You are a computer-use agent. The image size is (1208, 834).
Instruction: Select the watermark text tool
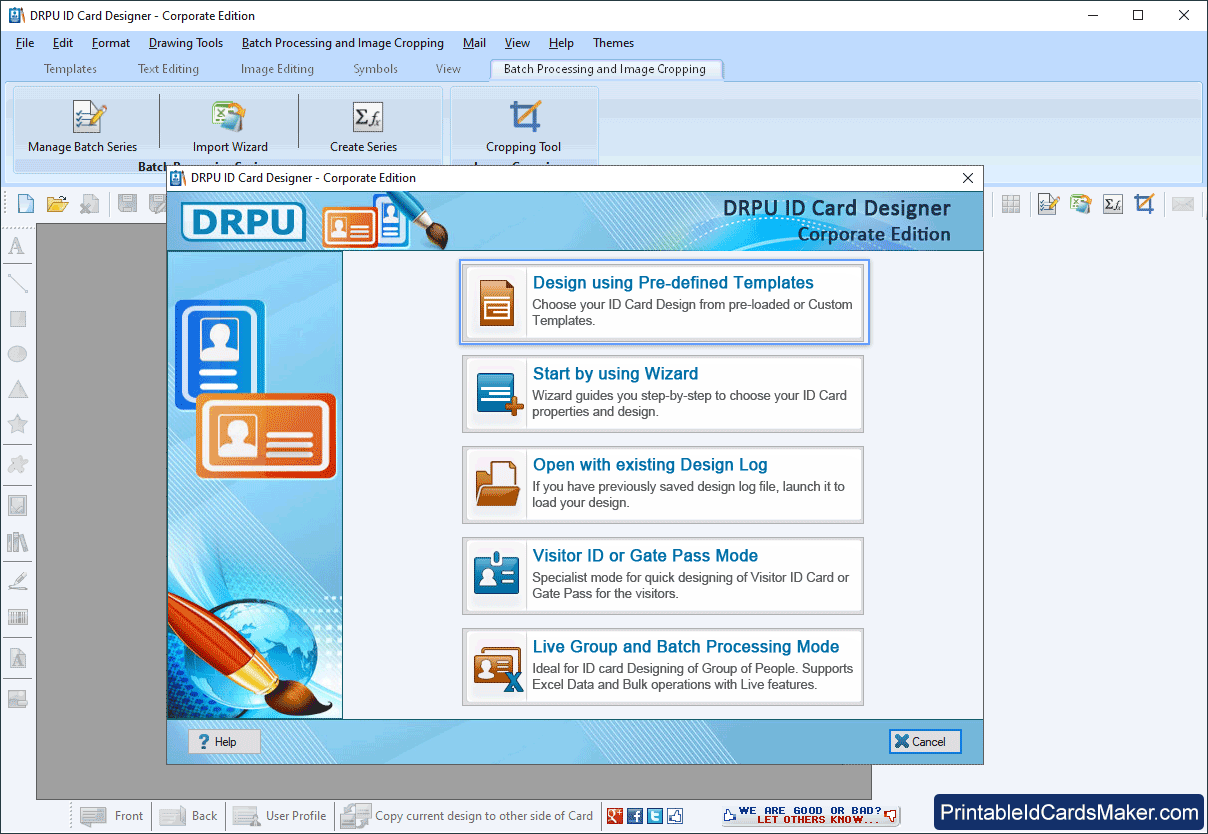click(x=17, y=659)
